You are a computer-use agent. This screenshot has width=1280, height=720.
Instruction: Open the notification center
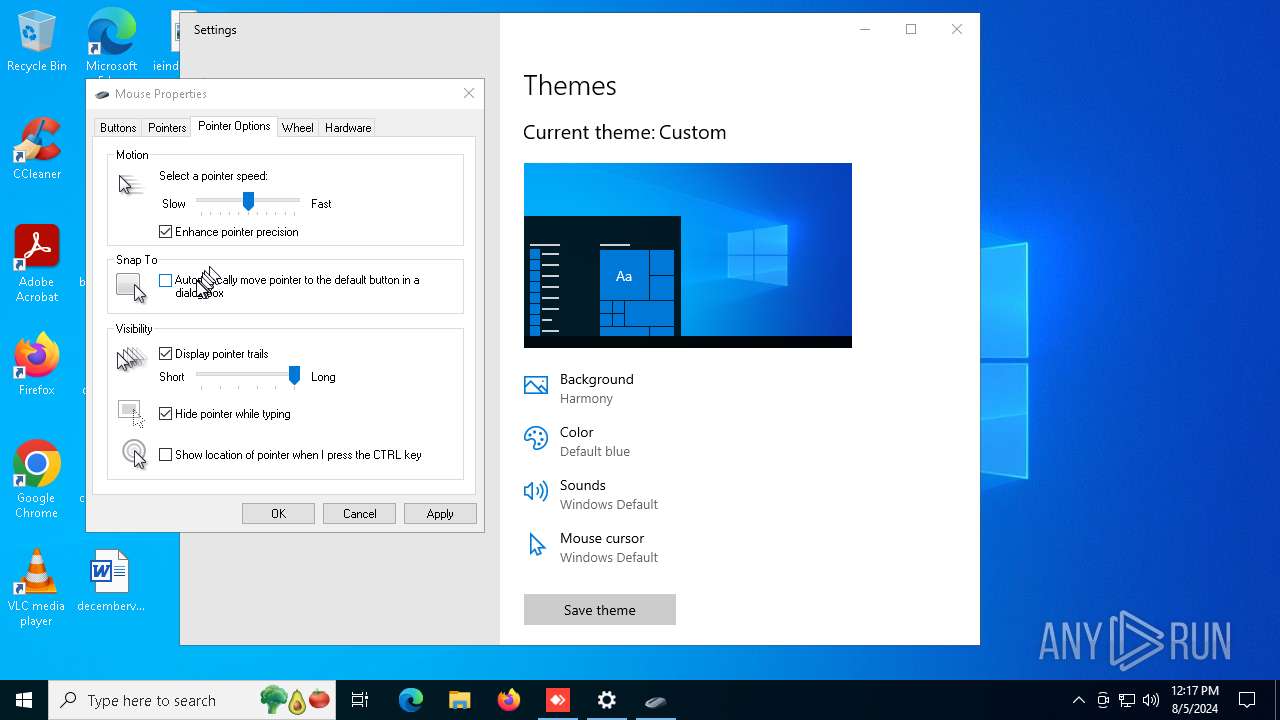tap(1247, 700)
